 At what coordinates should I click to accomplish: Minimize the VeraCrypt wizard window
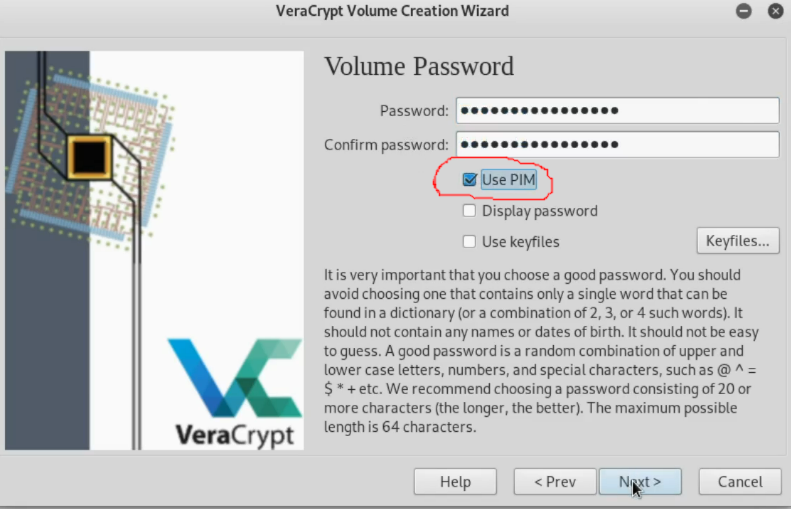[744, 11]
